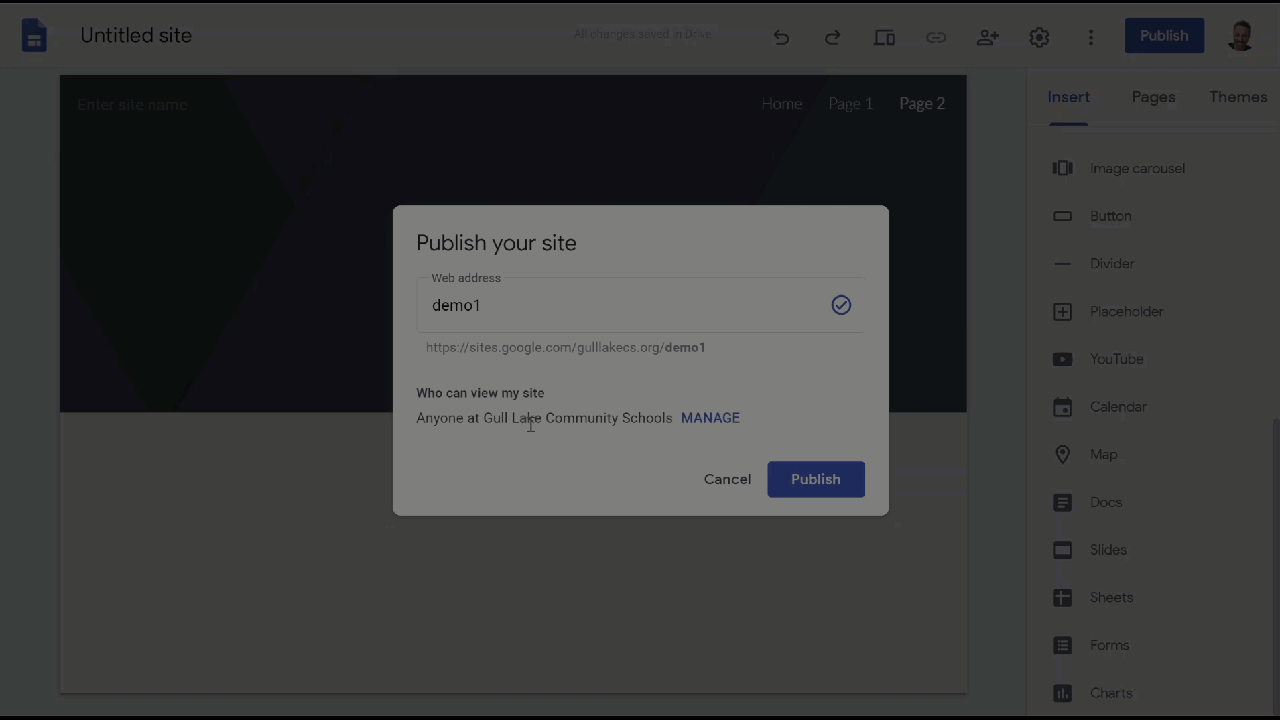Insert a Slides file
This screenshot has height=720, width=1280.
pos(1089,550)
